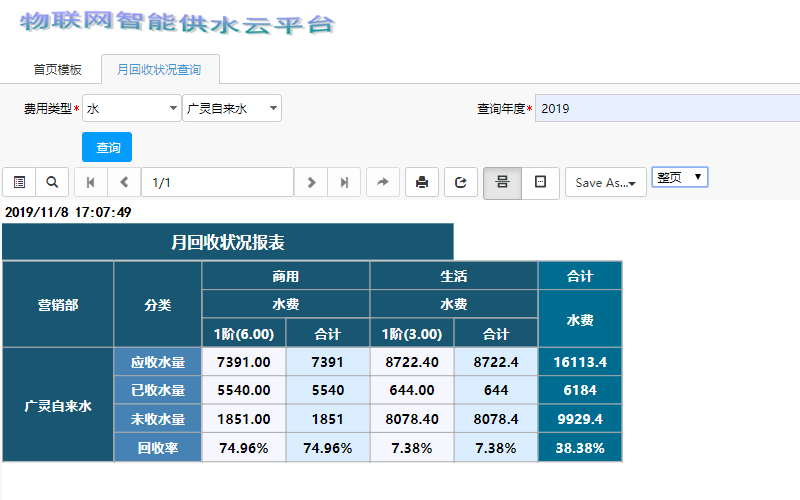
Task: Click the 月回收状况报表 title
Action: click(x=228, y=242)
